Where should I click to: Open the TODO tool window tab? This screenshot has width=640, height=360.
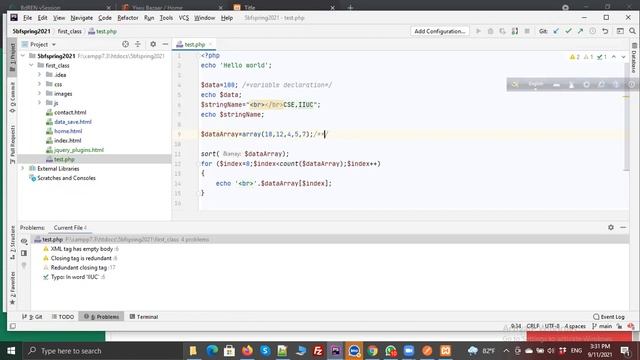[x=63, y=317]
